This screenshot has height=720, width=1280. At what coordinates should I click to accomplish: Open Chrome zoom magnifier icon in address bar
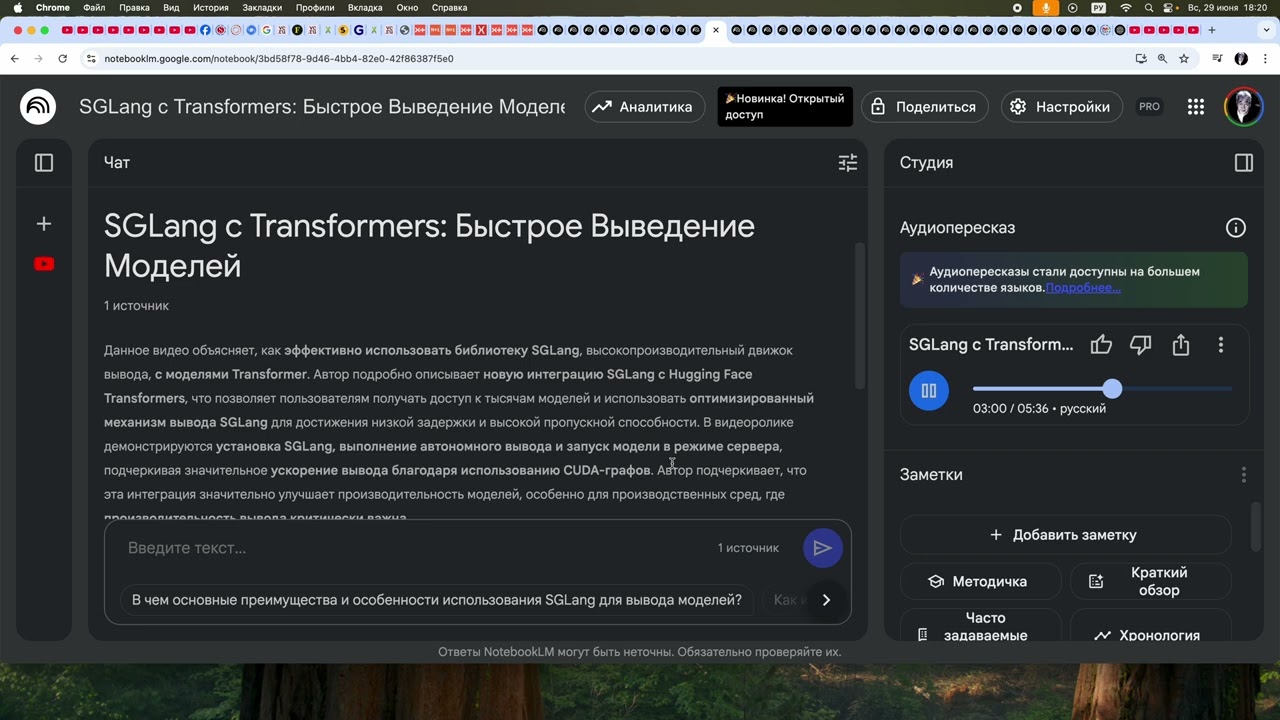click(x=1162, y=59)
